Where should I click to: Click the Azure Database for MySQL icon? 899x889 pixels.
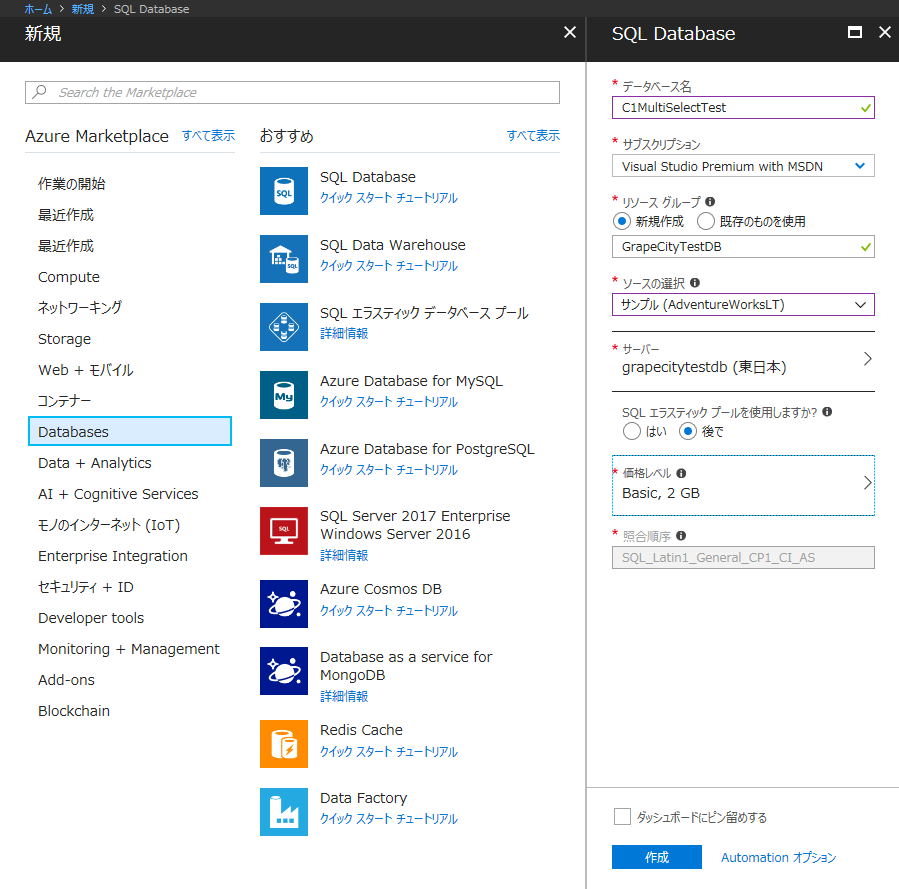pos(284,395)
